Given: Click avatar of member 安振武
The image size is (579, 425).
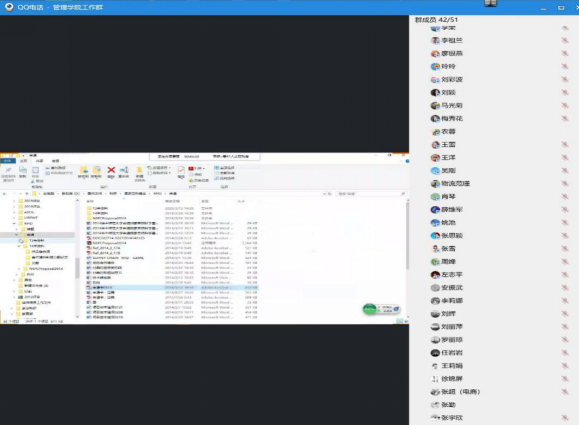Looking at the screenshot, I should pyautogui.click(x=435, y=288).
